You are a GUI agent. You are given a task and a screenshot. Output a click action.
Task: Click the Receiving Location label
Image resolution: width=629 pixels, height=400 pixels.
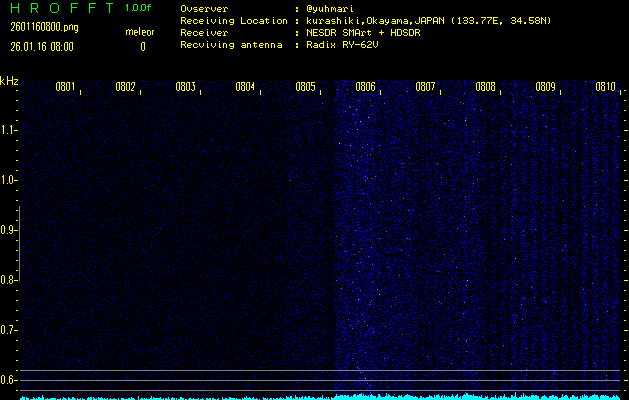pyautogui.click(x=234, y=21)
